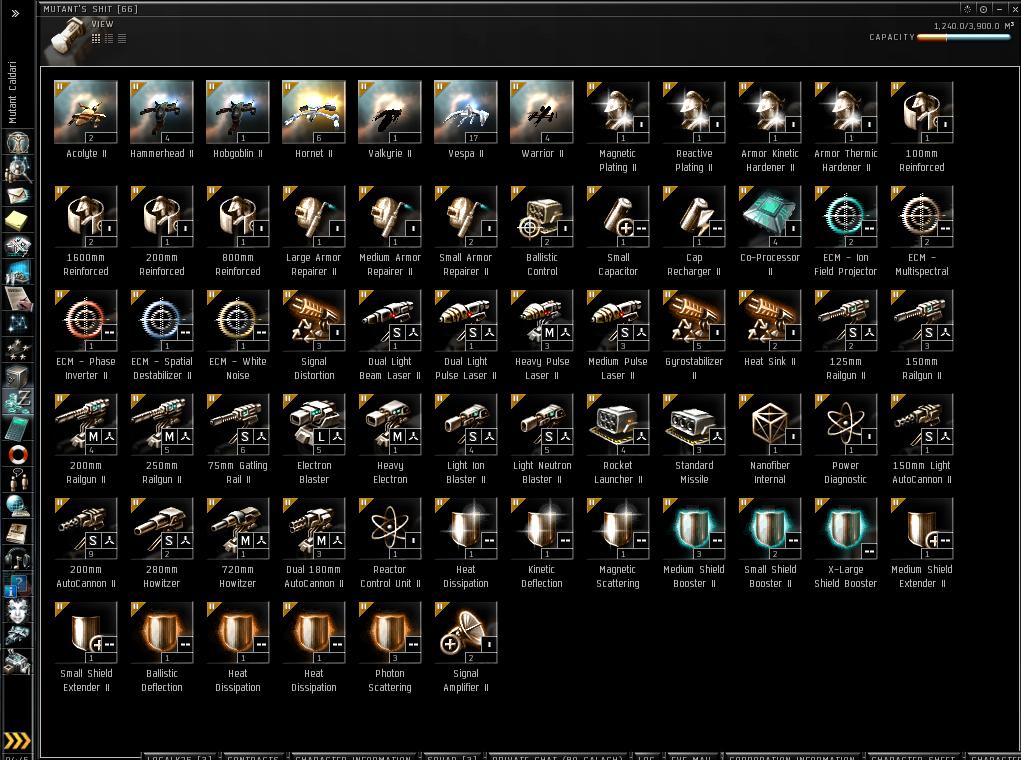1021x760 pixels.
Task: Click the container icon beside VIEW
Action: (x=66, y=38)
